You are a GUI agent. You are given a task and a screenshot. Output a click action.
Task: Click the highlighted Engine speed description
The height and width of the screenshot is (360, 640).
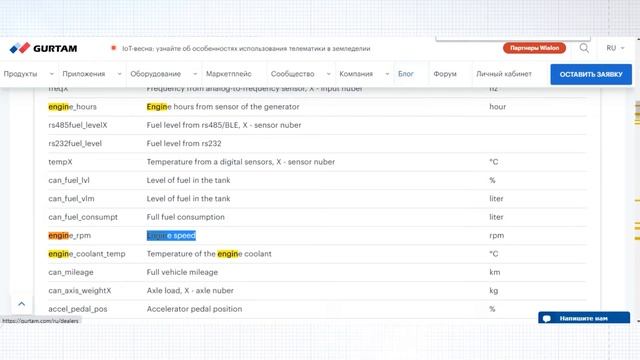[x=171, y=236]
